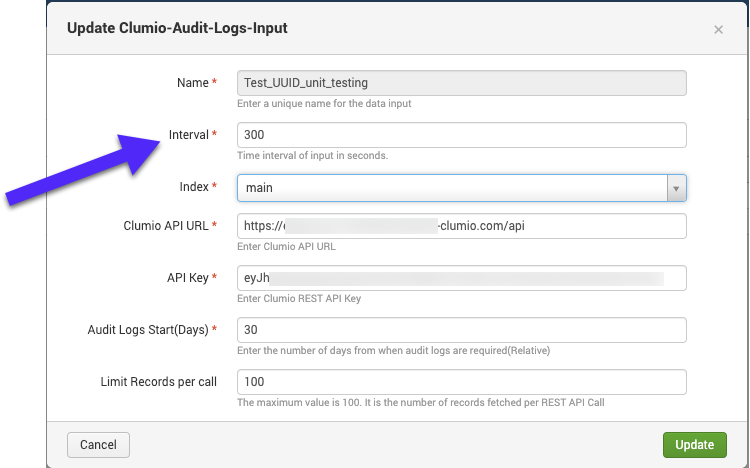
Task: Click the Limit Records per call field
Action: (462, 382)
